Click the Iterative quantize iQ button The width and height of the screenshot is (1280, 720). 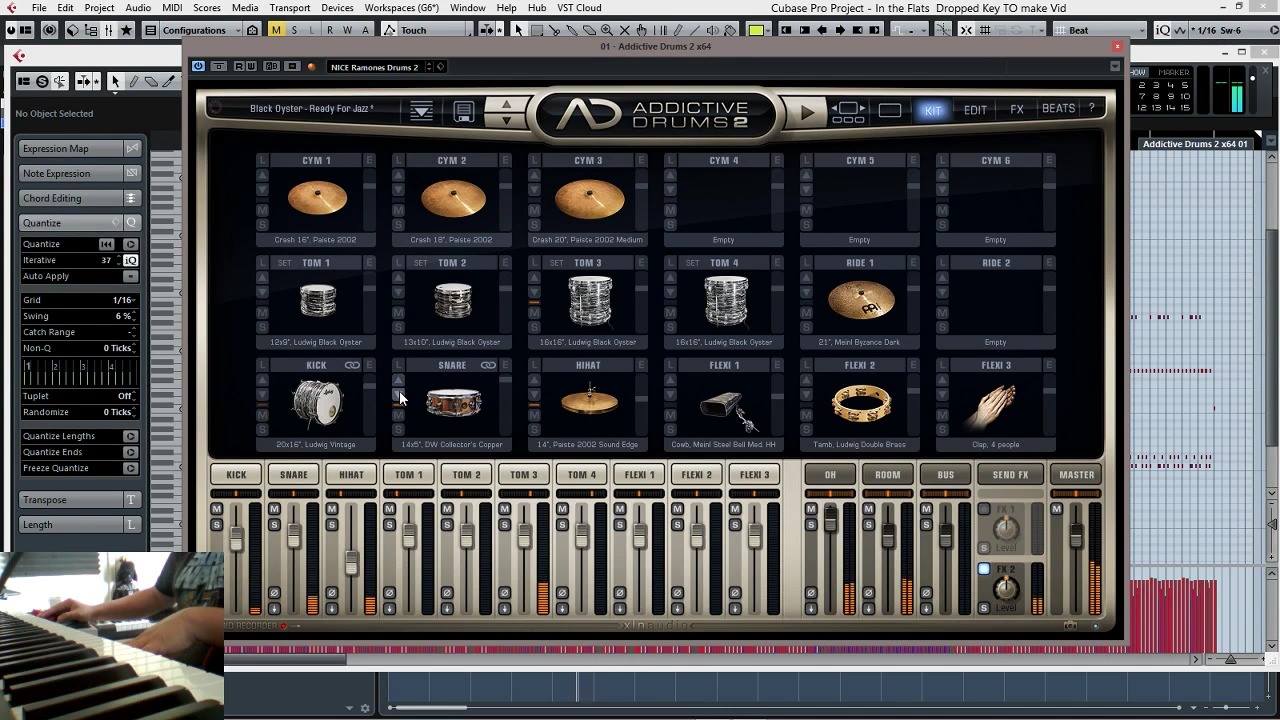coord(130,260)
